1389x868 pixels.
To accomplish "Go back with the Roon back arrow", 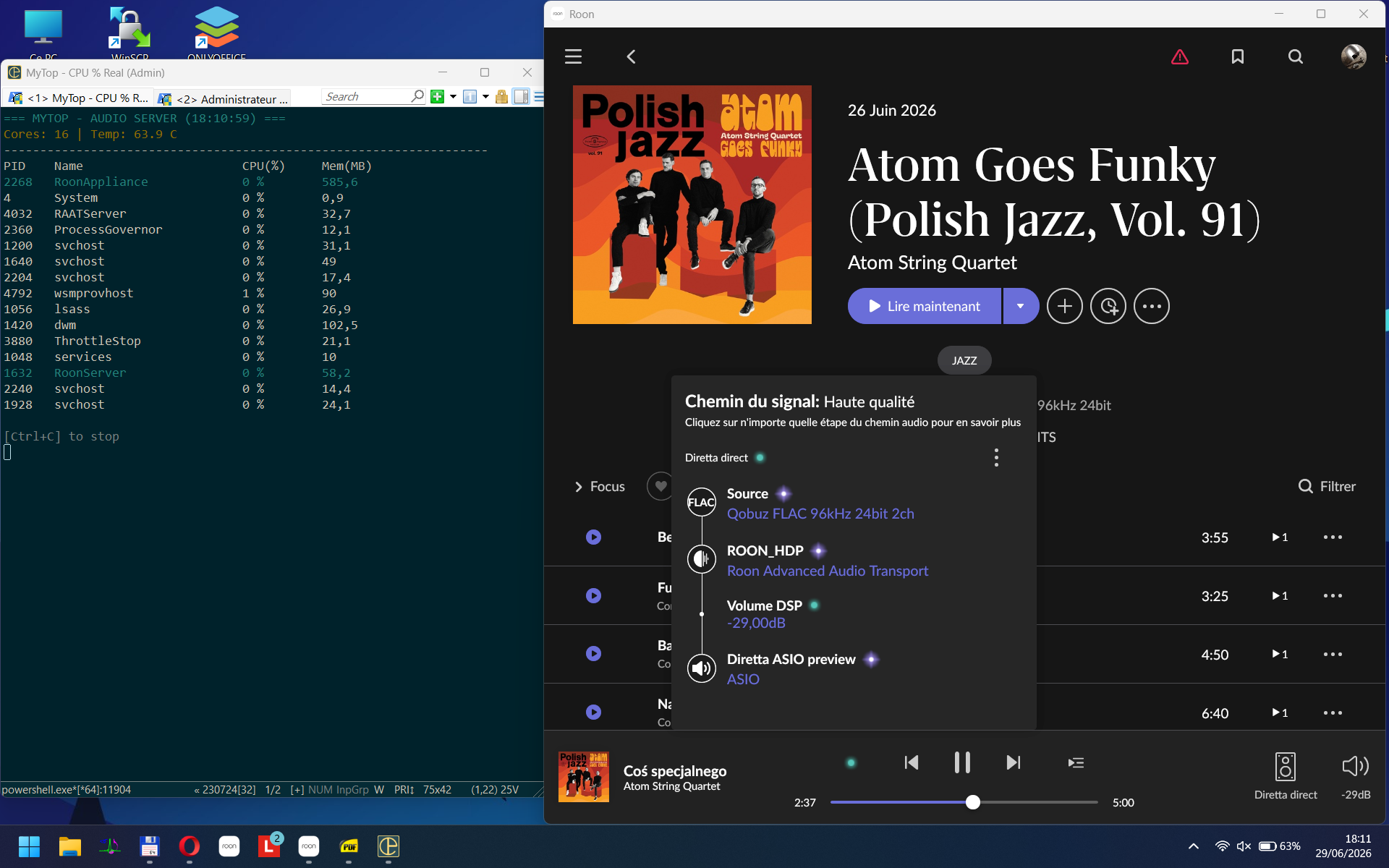I will (631, 56).
